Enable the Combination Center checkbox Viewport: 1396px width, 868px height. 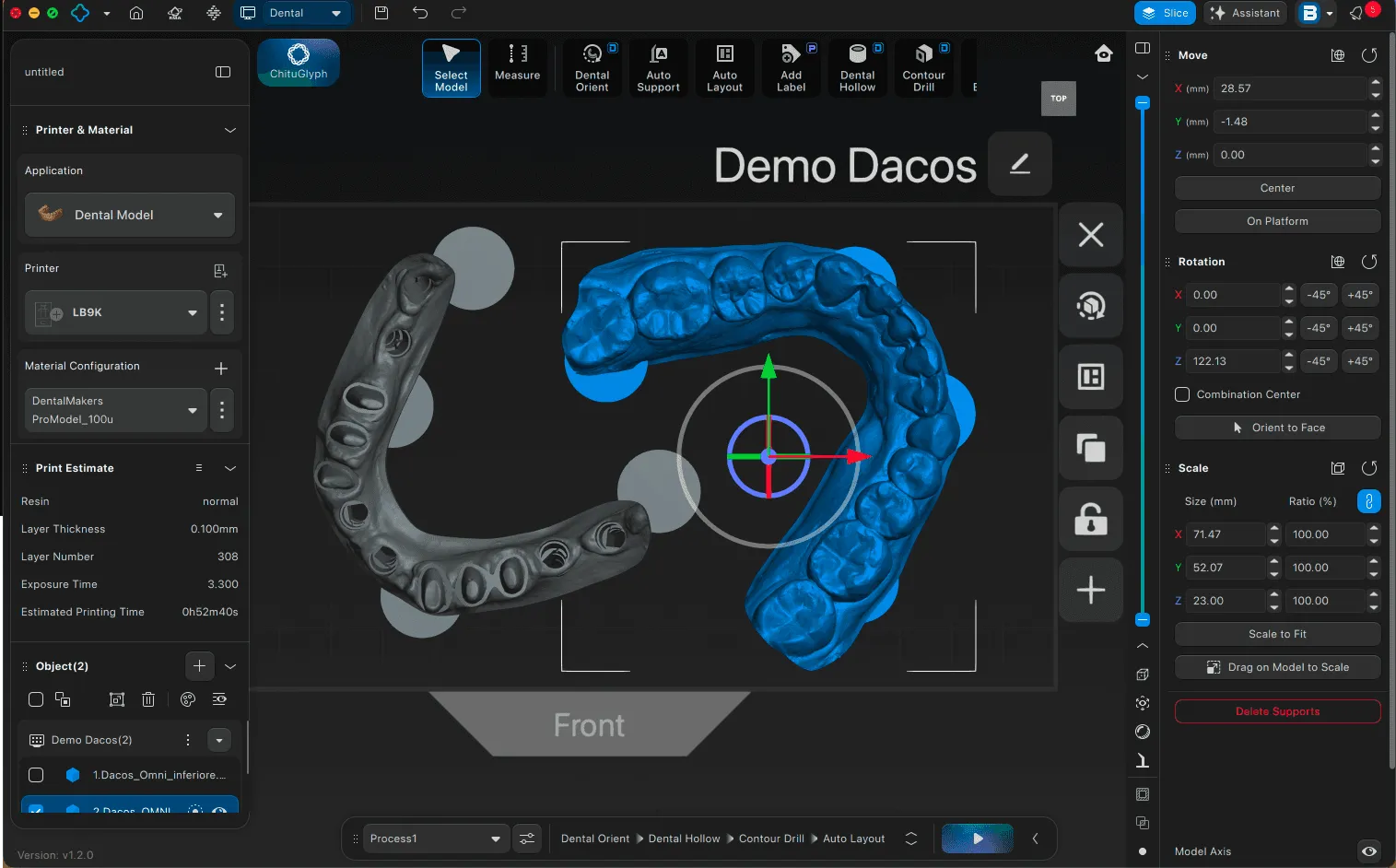1182,394
